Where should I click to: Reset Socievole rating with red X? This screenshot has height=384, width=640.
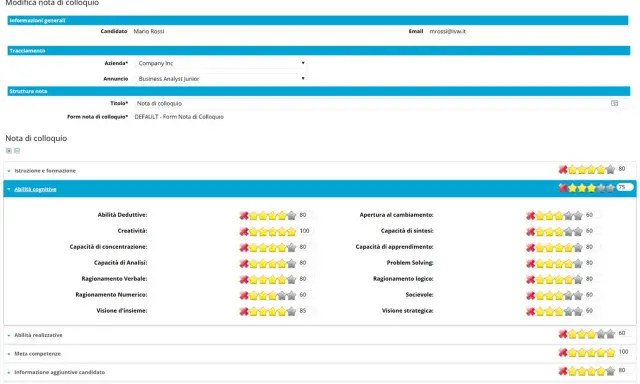(x=530, y=295)
